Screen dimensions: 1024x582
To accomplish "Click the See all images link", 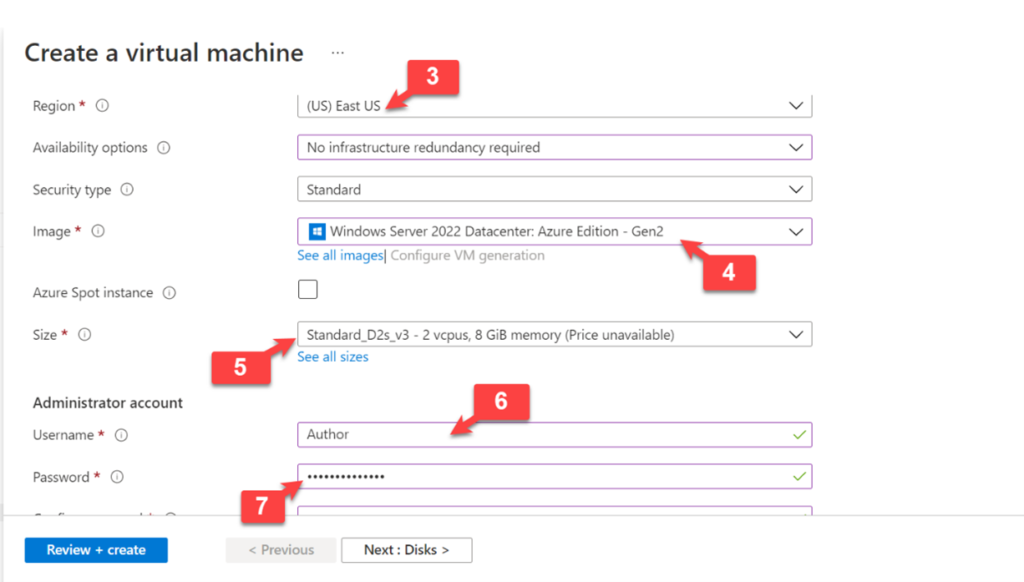I will (x=340, y=255).
